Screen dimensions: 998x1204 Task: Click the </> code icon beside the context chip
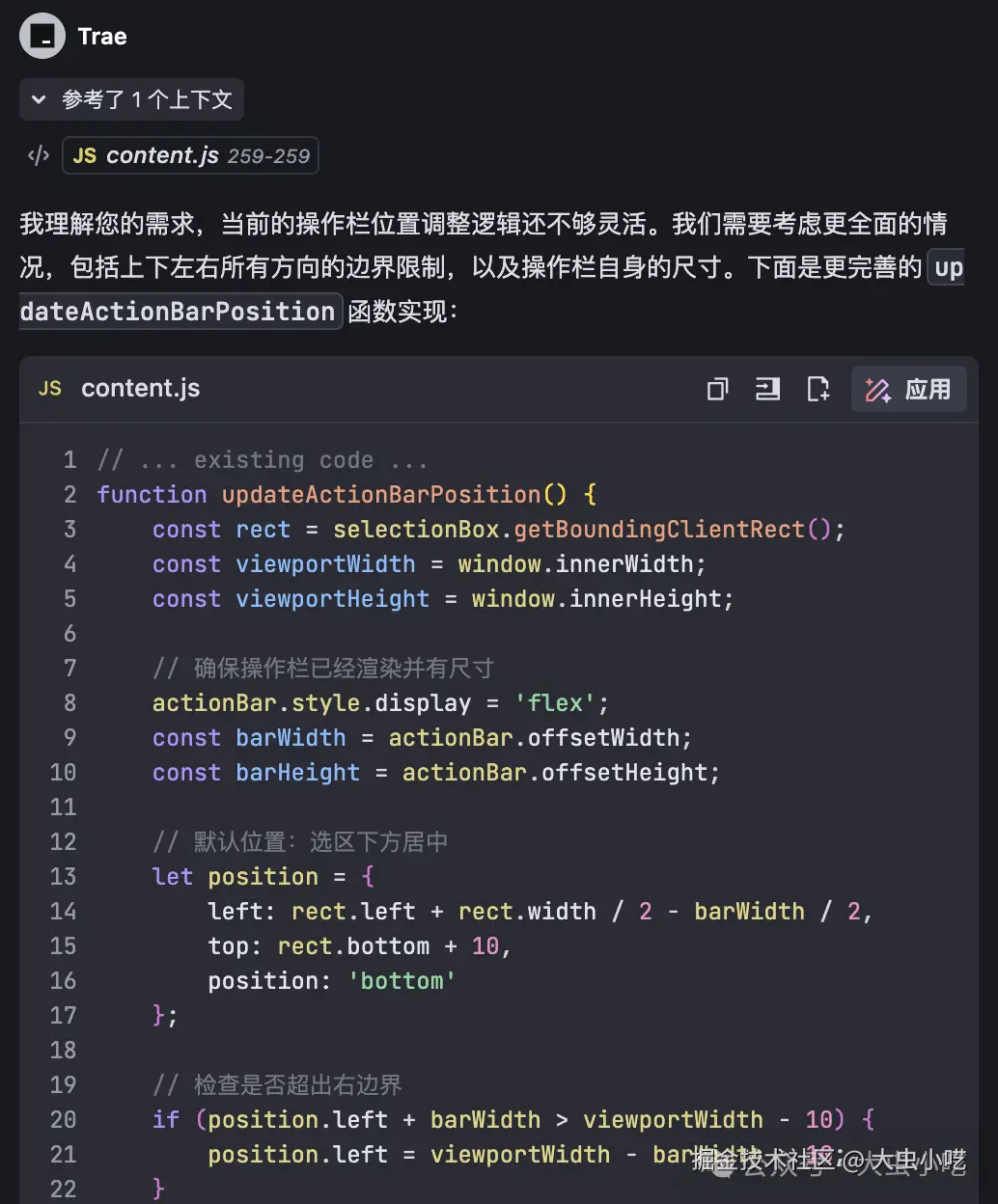tap(38, 155)
